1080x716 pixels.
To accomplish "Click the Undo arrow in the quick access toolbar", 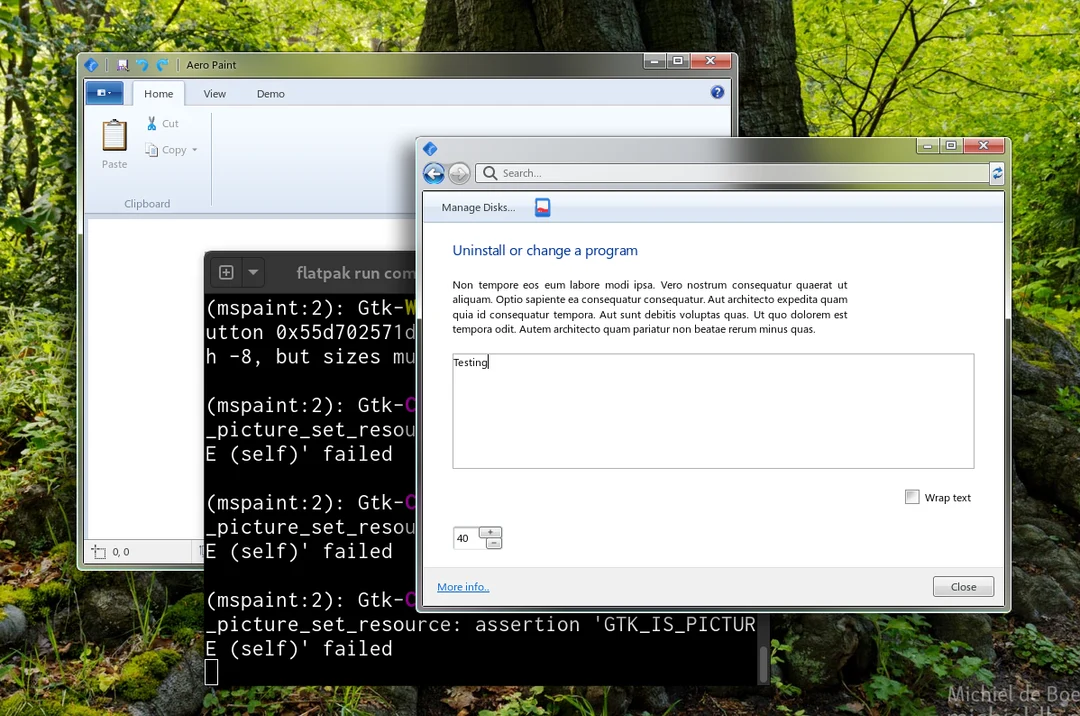I will [x=141, y=64].
